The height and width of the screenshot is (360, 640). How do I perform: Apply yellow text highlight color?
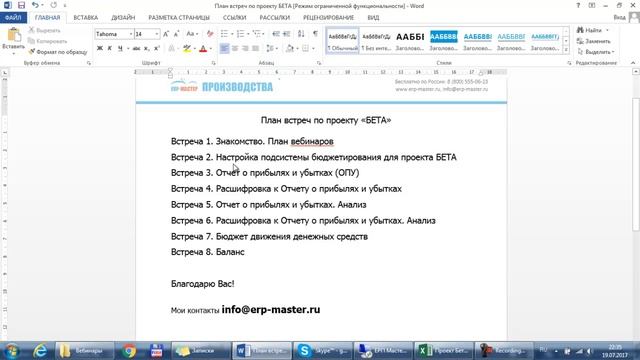pyautogui.click(x=187, y=48)
